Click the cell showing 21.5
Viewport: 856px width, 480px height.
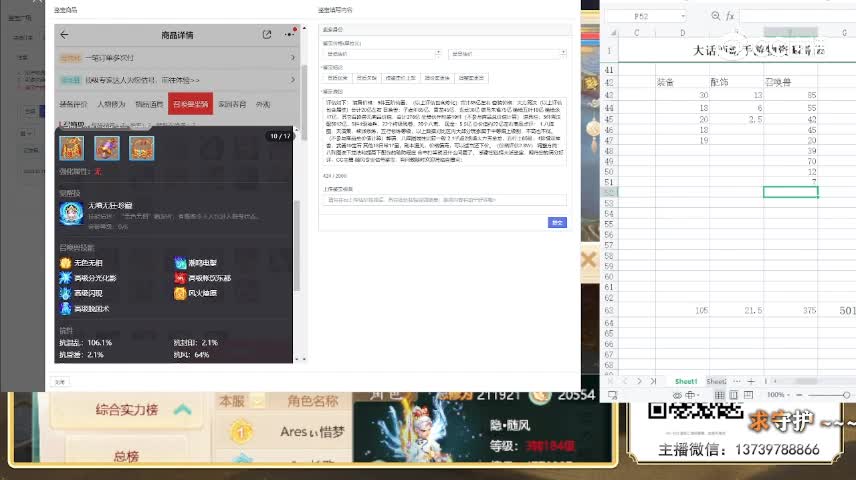click(736, 310)
